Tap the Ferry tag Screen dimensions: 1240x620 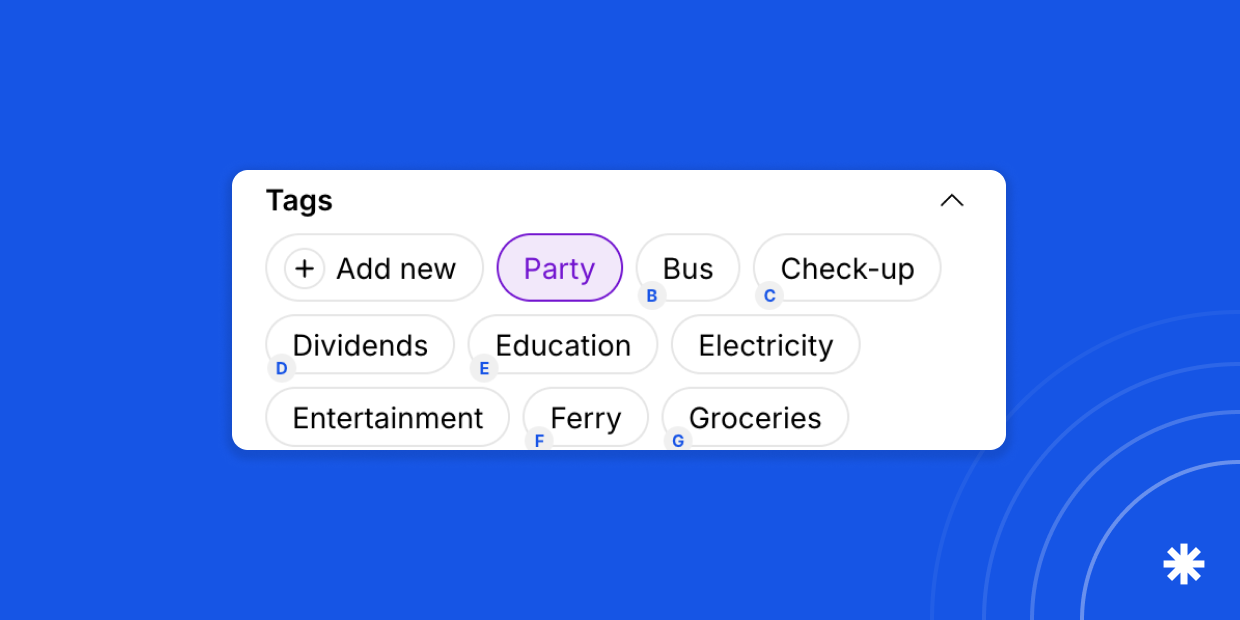tap(587, 418)
